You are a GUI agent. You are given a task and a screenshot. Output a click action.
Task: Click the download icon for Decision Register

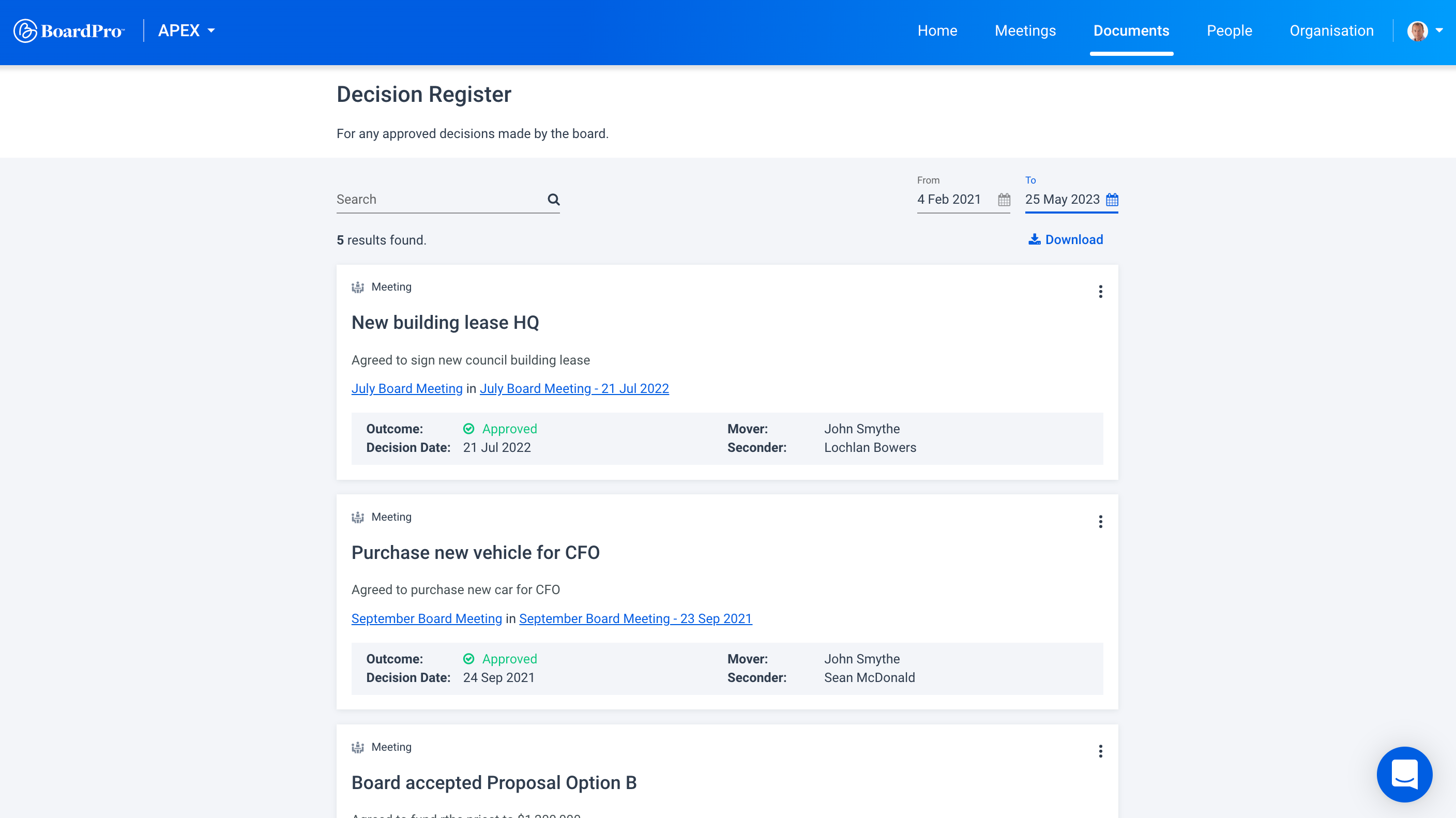pyautogui.click(x=1034, y=240)
